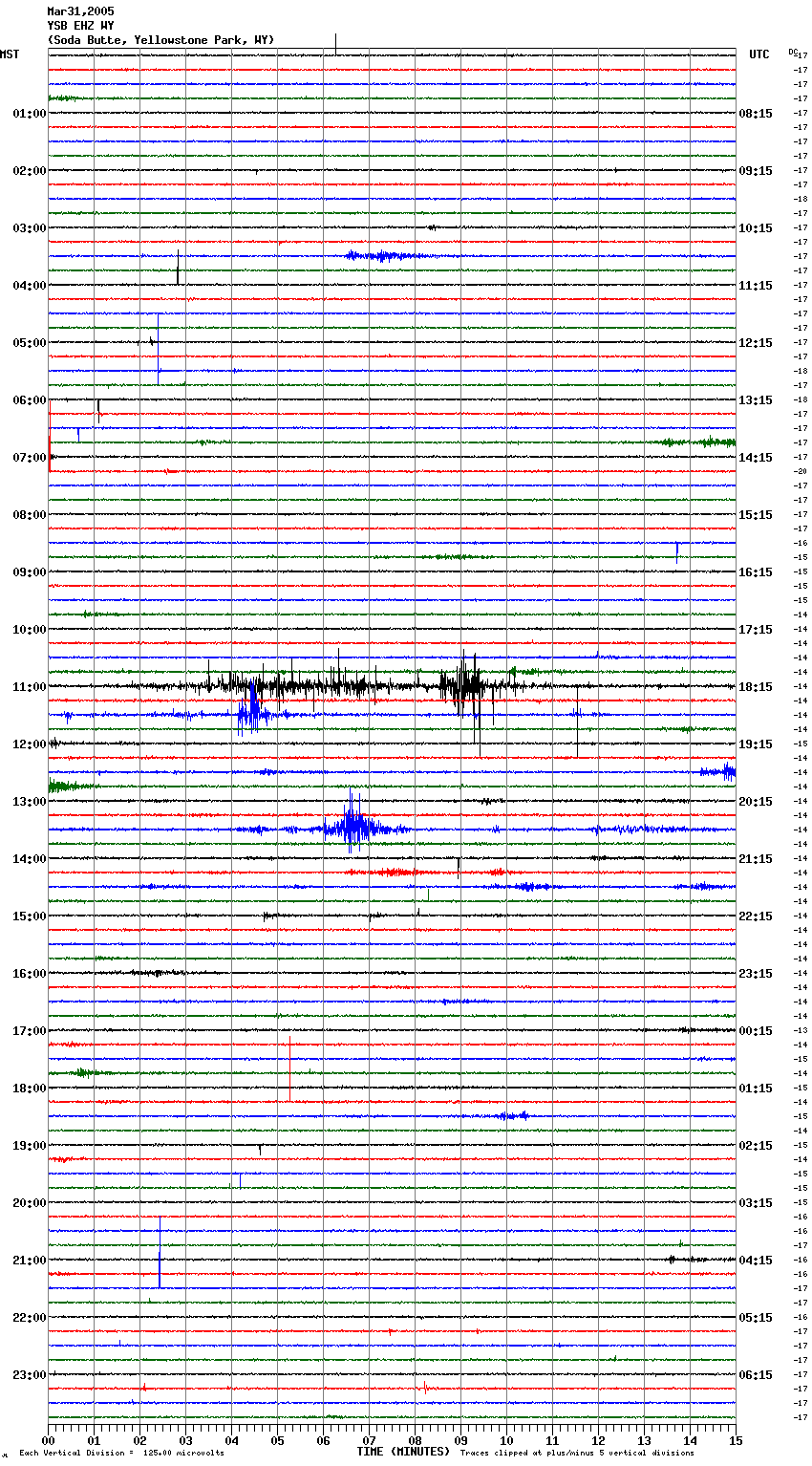Select minute 10 on the time axis
Image resolution: width=812 pixels, height=1466 pixels.
pyautogui.click(x=507, y=1440)
